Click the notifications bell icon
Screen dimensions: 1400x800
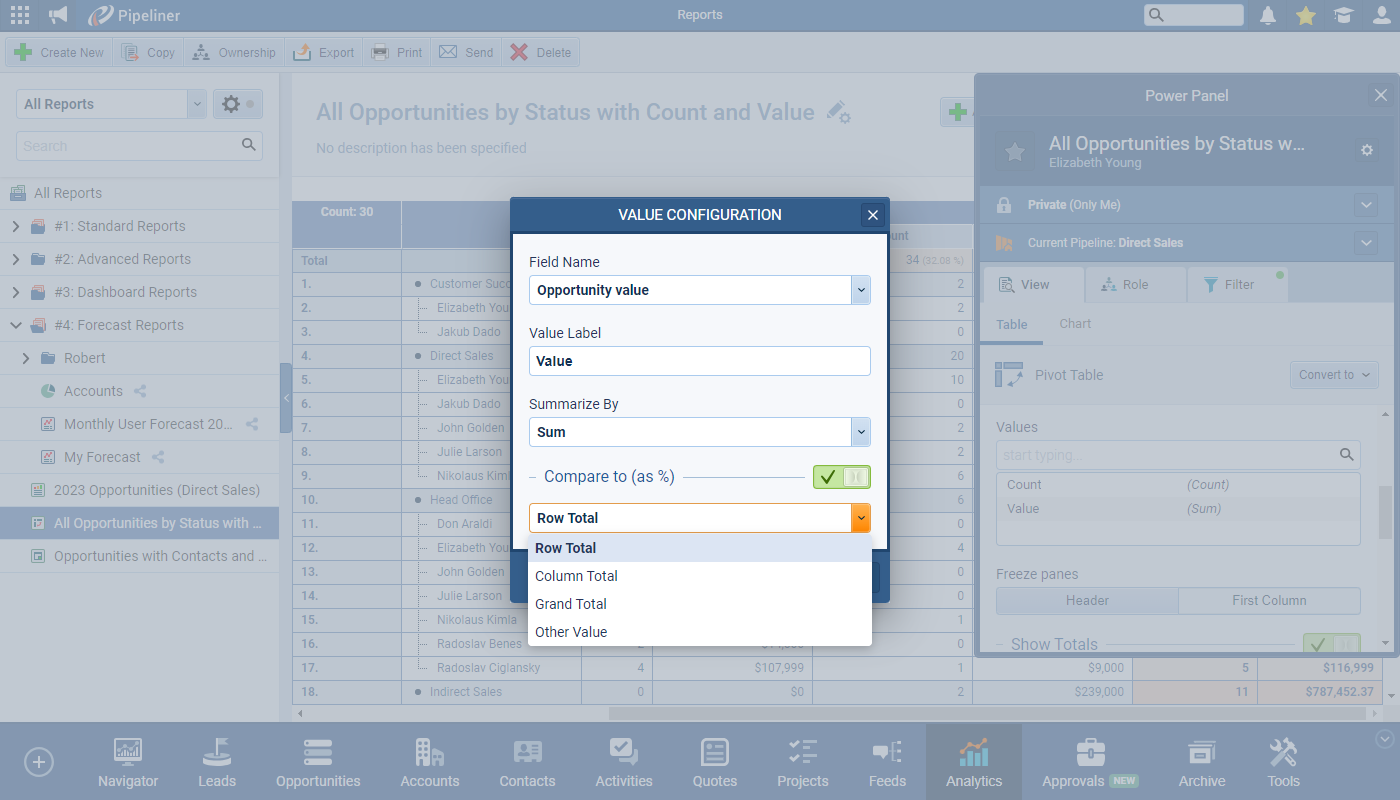coord(1268,15)
